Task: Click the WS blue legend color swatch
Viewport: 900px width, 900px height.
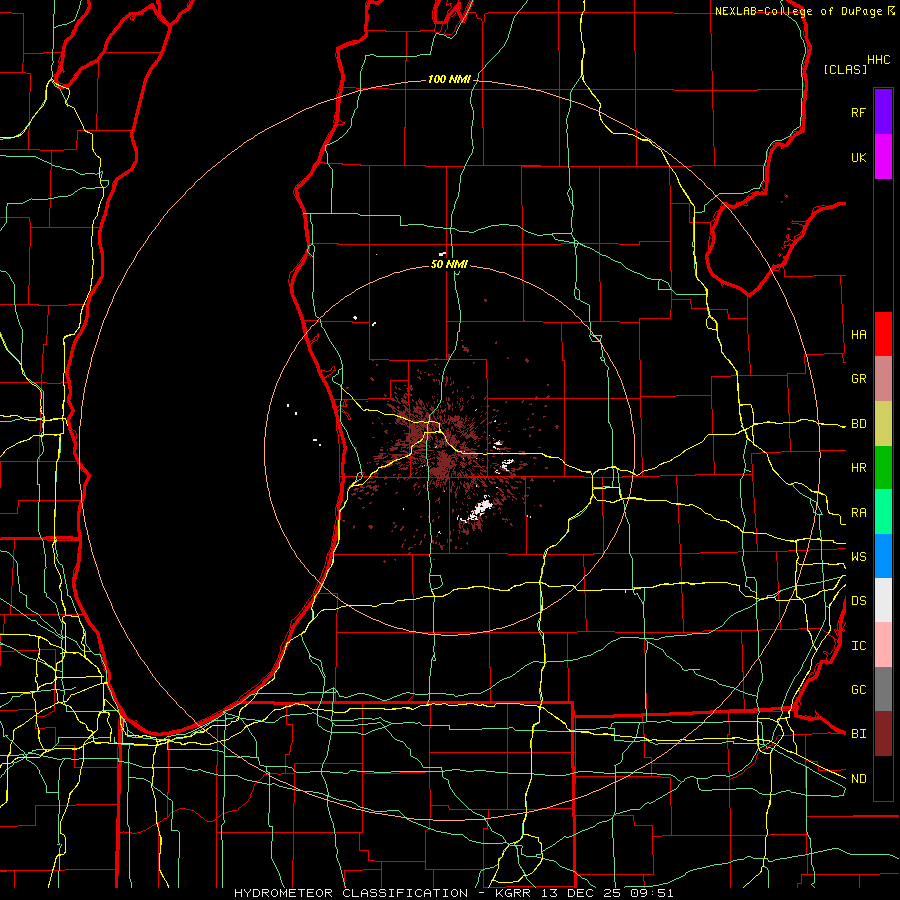Action: pos(883,556)
